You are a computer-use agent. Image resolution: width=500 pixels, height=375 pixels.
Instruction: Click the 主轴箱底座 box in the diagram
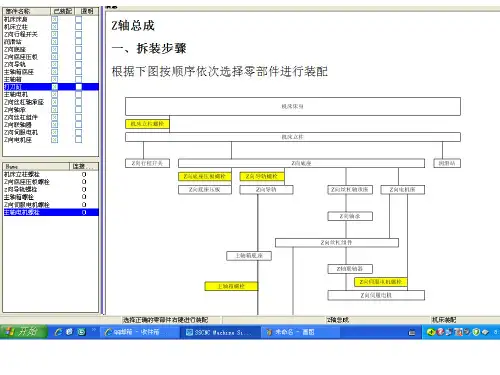249,256
